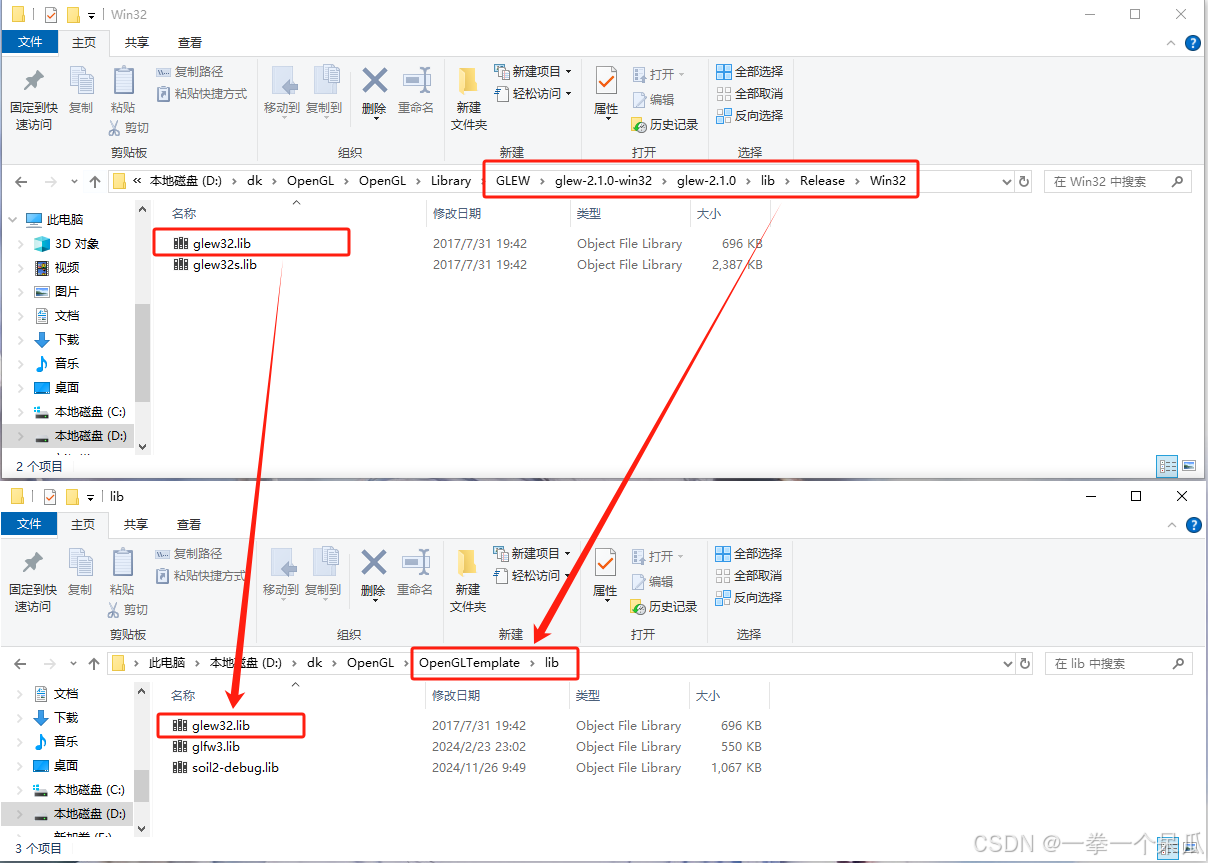Click the 历史记录 (History) icon

(665, 125)
